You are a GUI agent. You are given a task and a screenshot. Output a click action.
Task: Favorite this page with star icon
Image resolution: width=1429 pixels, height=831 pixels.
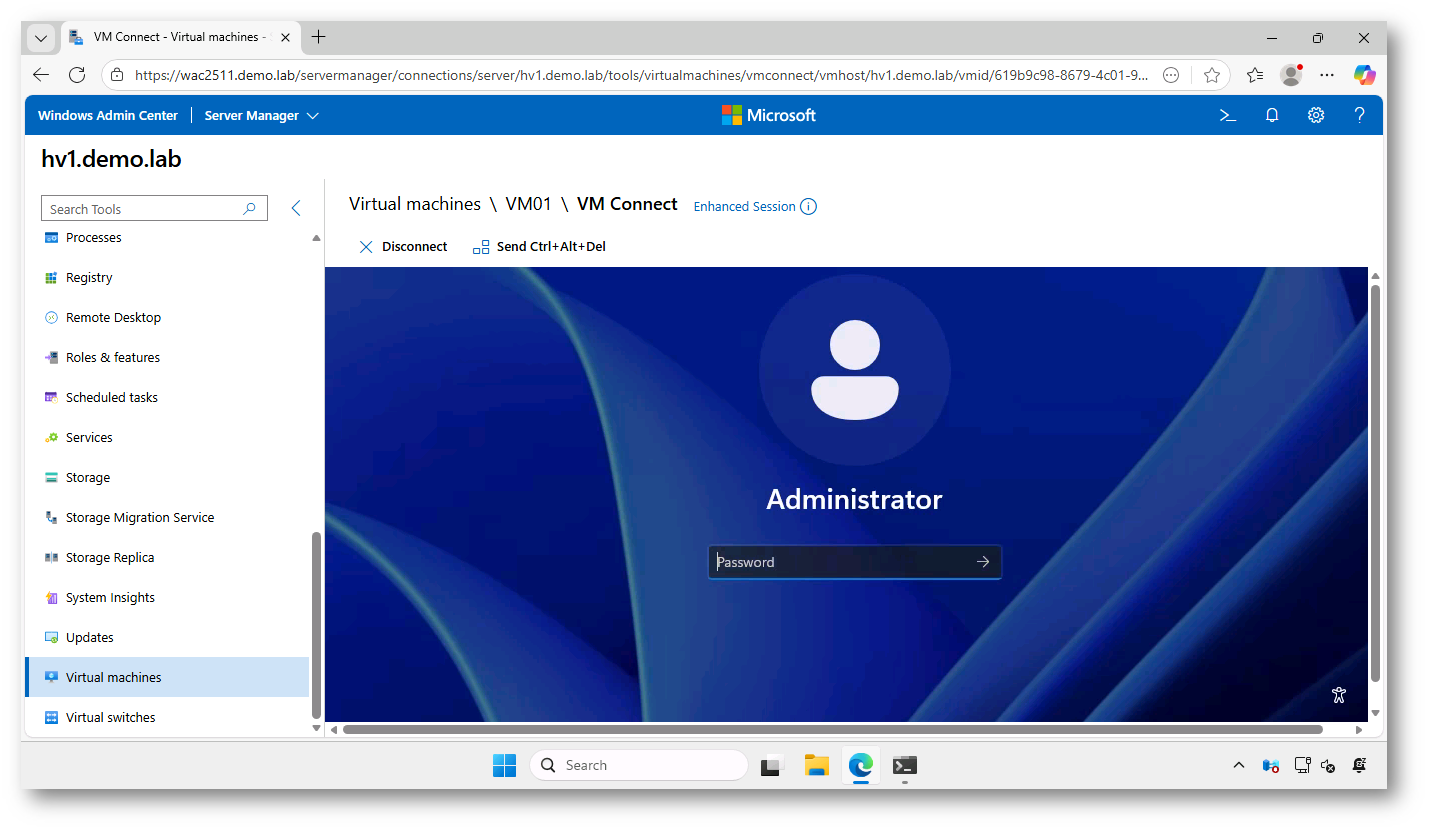pos(1212,75)
